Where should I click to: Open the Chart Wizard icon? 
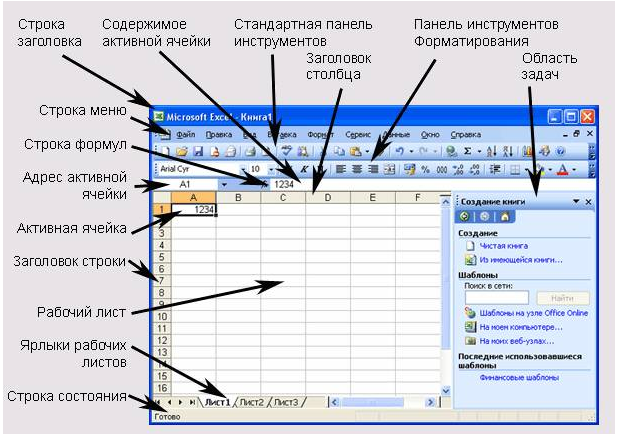coord(527,151)
